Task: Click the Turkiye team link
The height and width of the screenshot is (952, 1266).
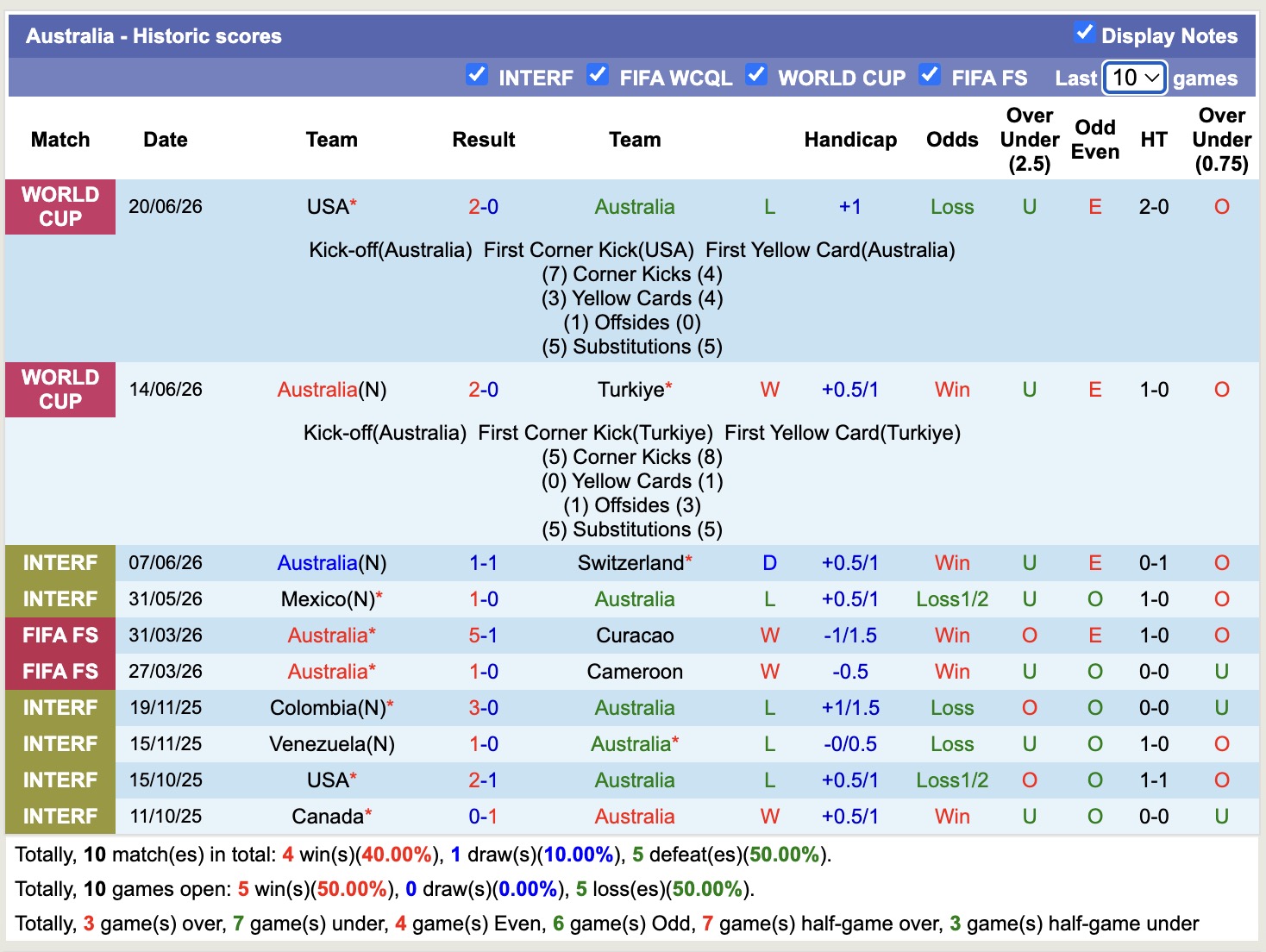Action: [x=631, y=390]
